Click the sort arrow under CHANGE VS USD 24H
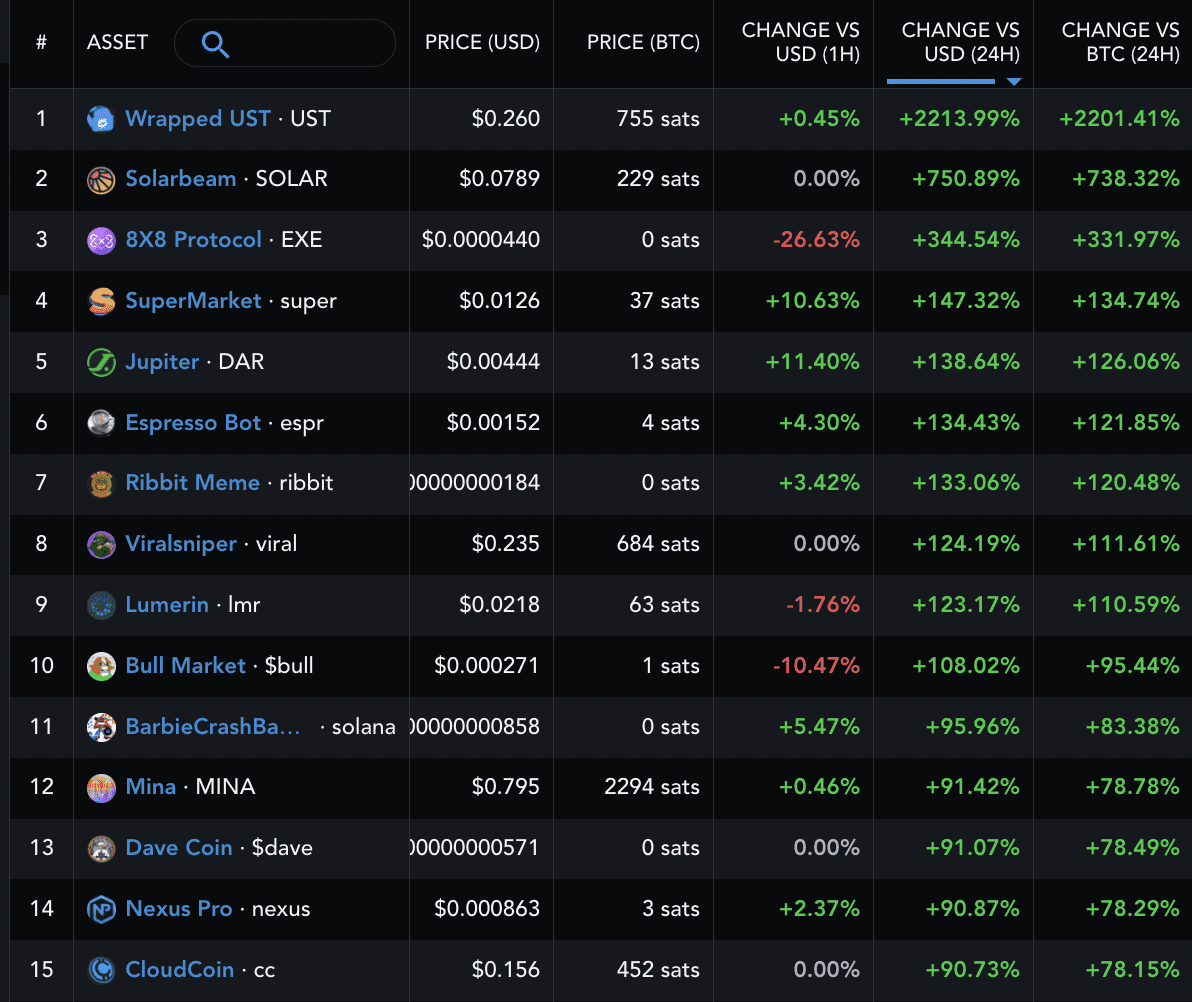 tap(1013, 80)
